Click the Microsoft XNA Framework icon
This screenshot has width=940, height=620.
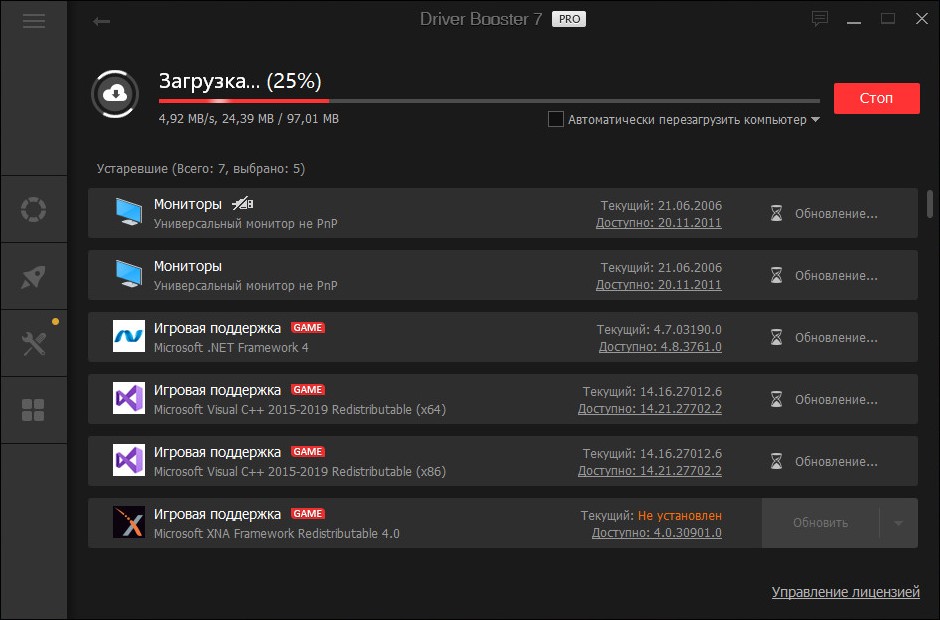click(x=129, y=523)
